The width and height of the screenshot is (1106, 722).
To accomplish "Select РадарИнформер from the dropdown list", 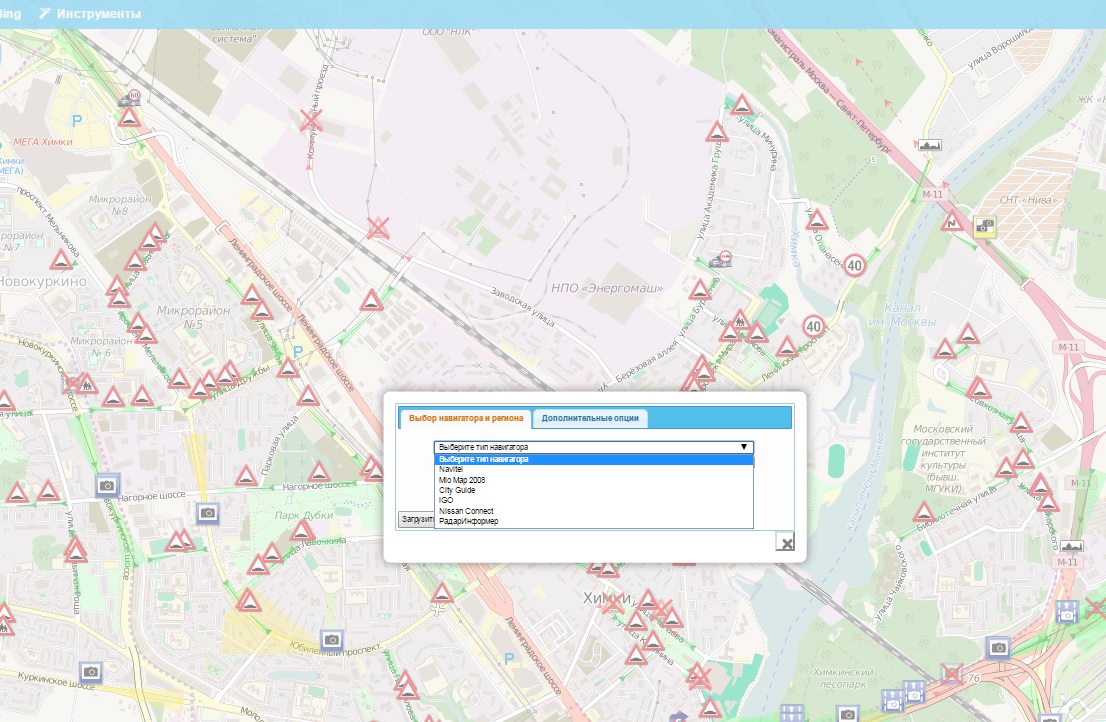I will [x=468, y=521].
